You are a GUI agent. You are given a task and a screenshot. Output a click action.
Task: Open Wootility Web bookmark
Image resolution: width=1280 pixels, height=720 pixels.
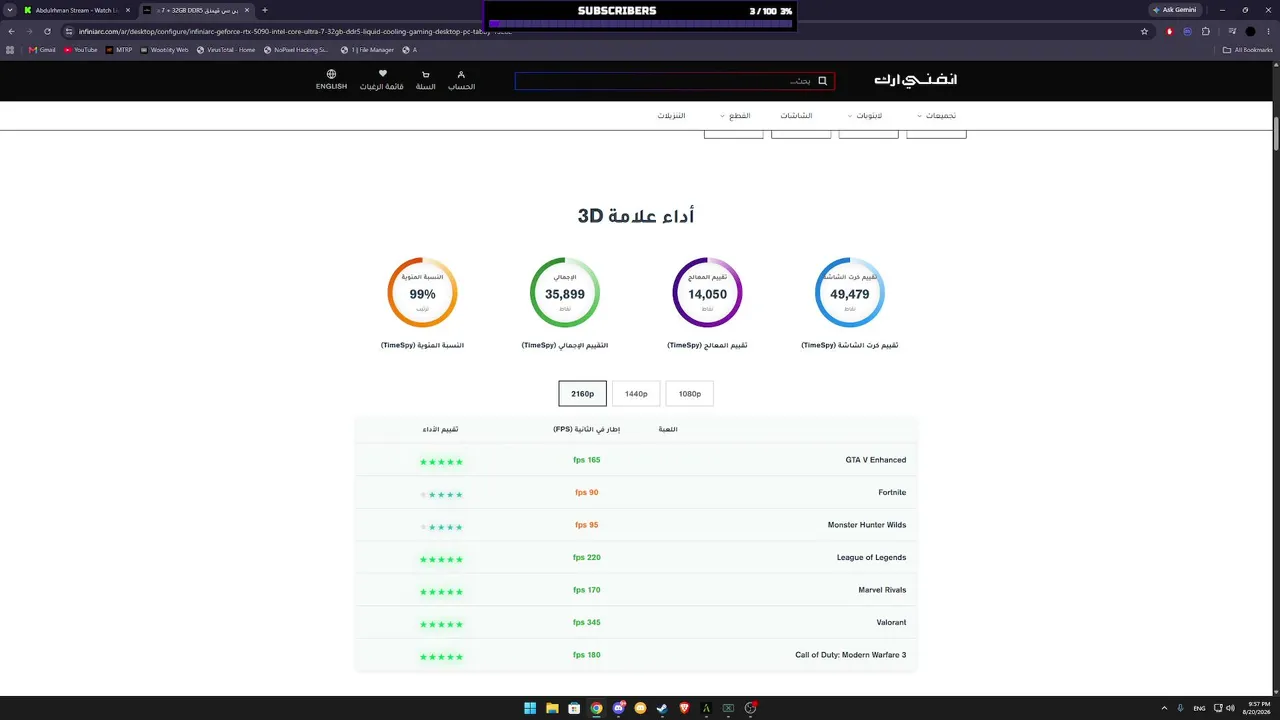tap(164, 49)
